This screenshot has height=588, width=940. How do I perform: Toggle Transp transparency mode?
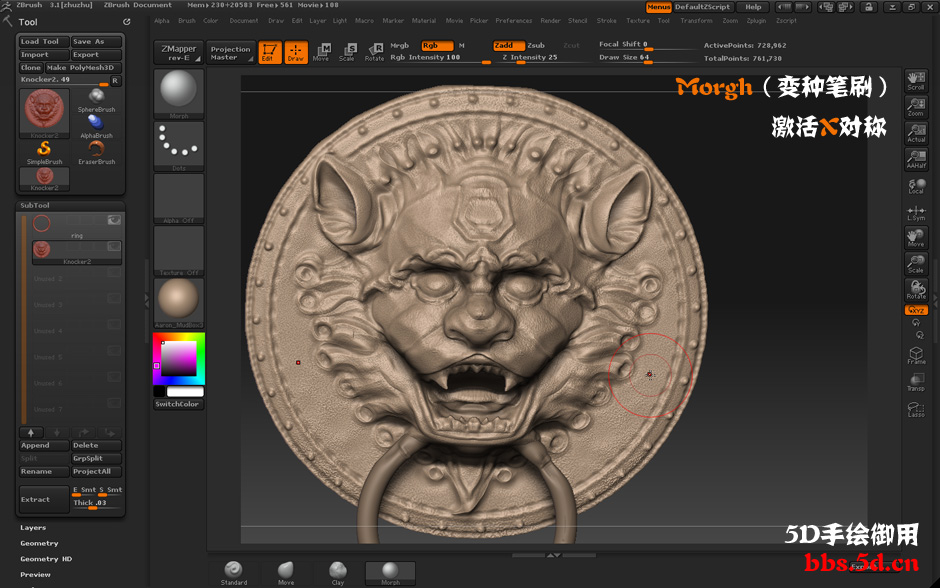click(915, 382)
